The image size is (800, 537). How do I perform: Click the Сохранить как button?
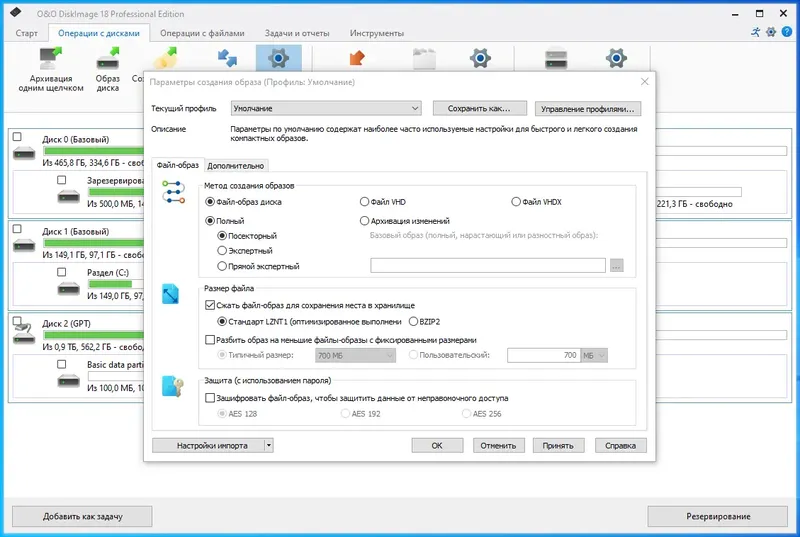[x=479, y=108]
